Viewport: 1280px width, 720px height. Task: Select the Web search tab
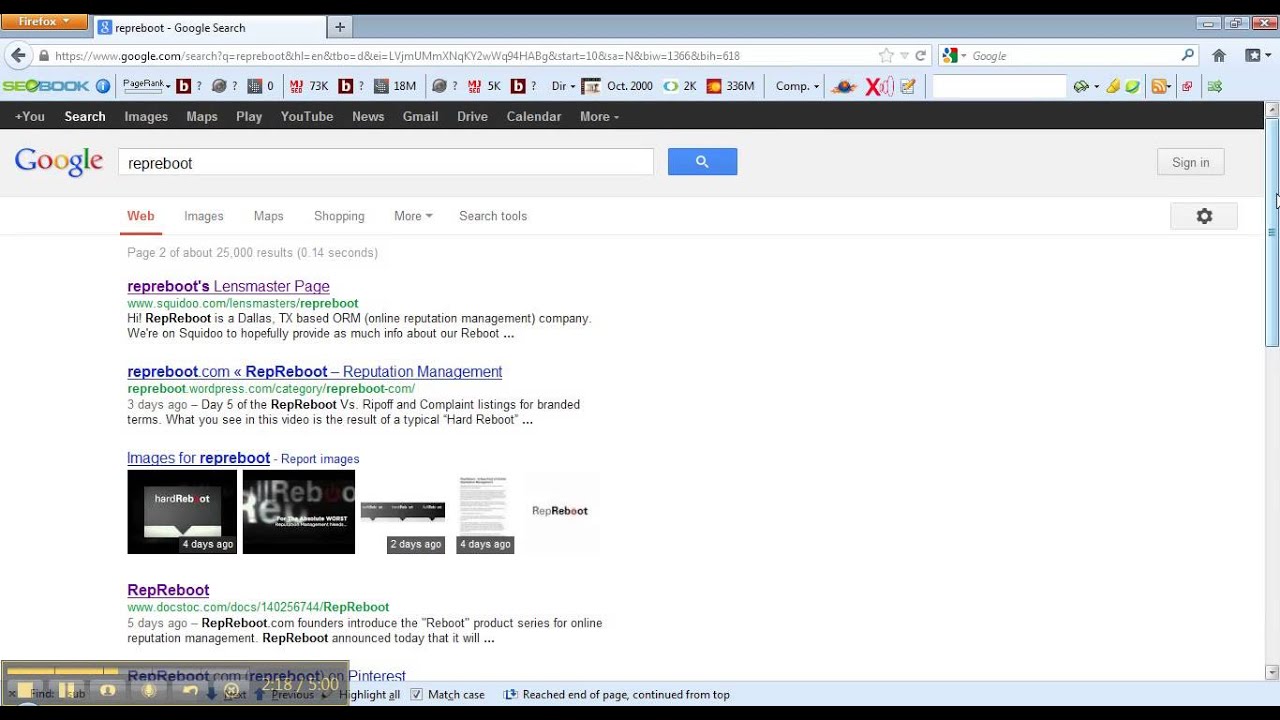pos(141,216)
